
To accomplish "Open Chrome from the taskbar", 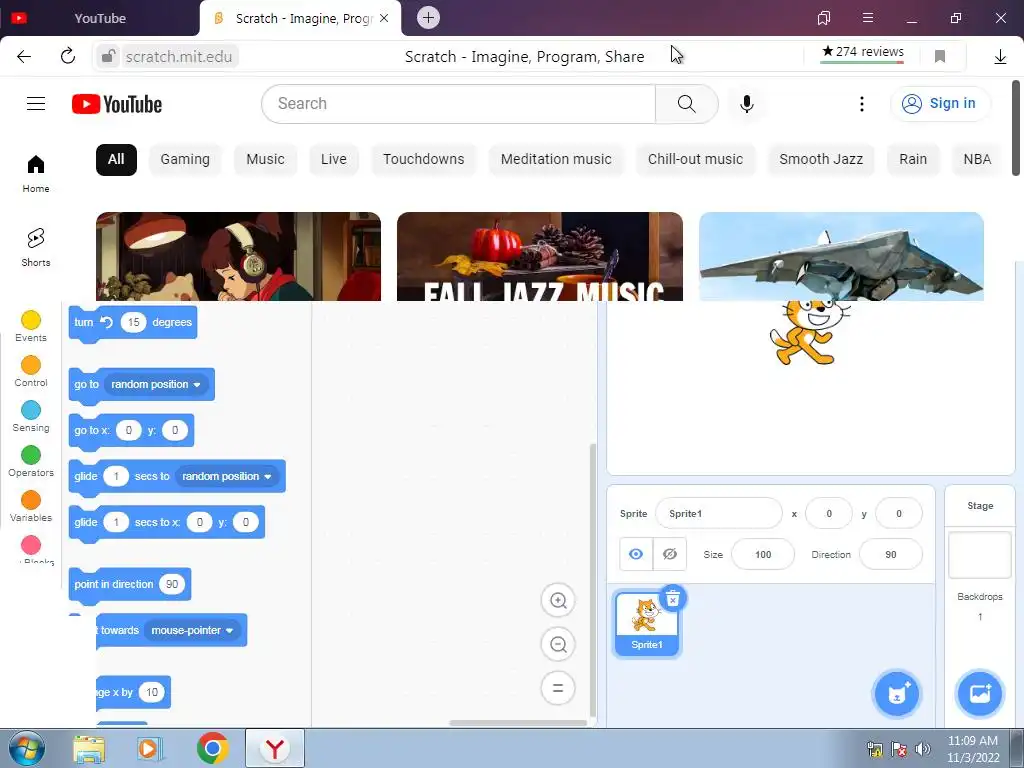I will (212, 748).
